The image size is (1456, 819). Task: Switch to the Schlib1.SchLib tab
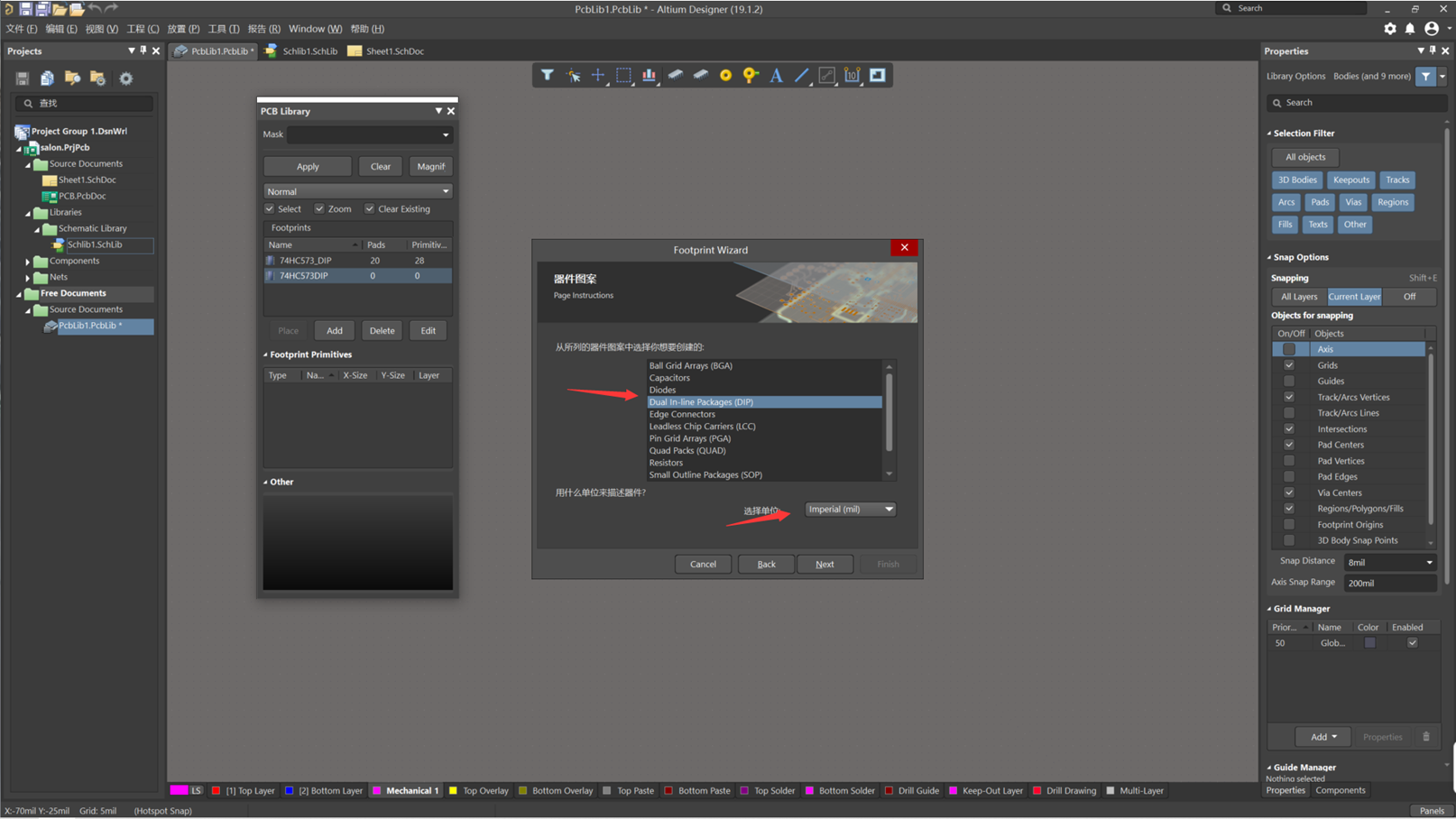tap(301, 51)
